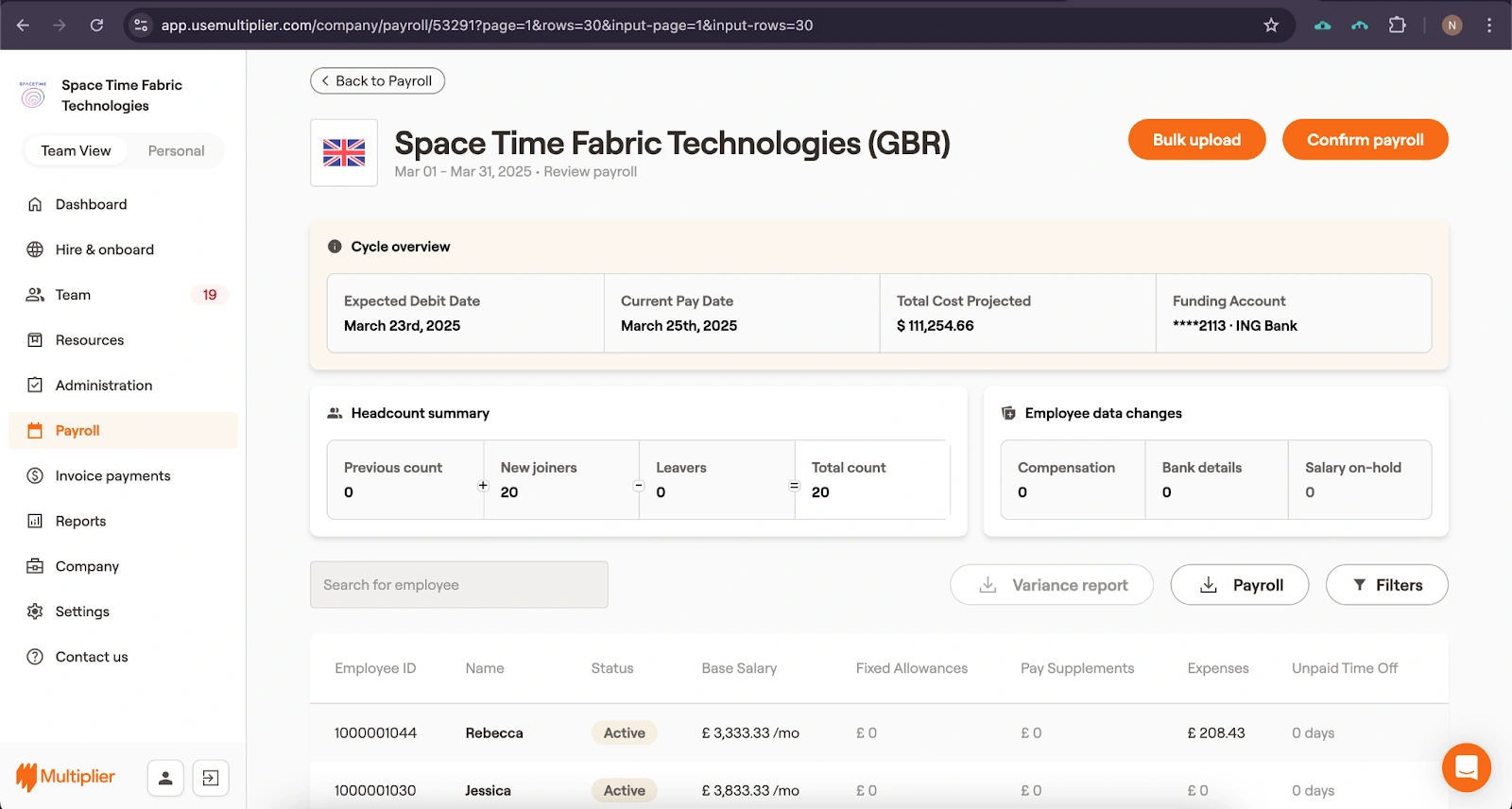
Task: Click the Reports chart icon
Action: tap(35, 522)
